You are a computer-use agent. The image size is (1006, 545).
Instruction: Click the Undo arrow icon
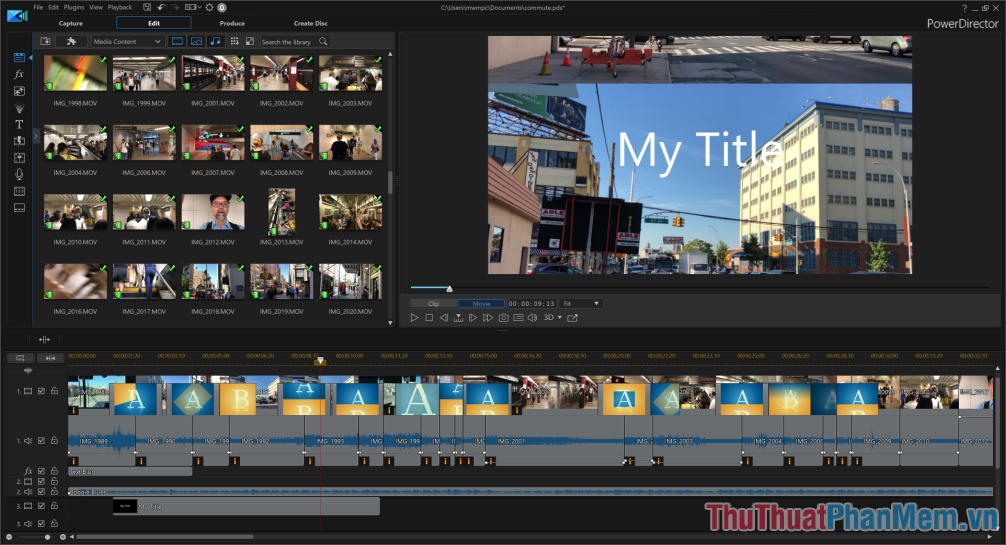click(x=161, y=7)
